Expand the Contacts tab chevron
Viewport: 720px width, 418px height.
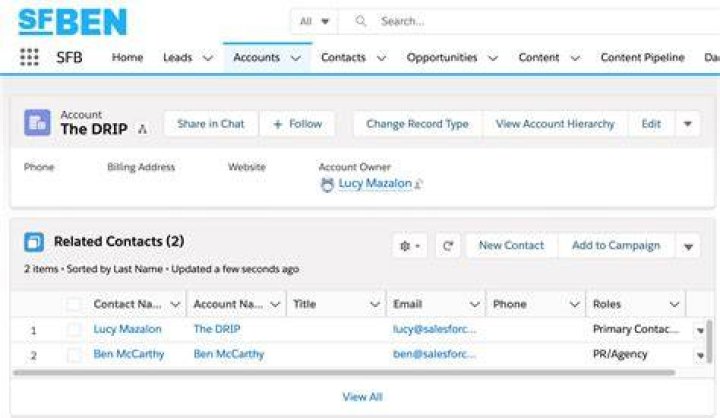point(382,58)
